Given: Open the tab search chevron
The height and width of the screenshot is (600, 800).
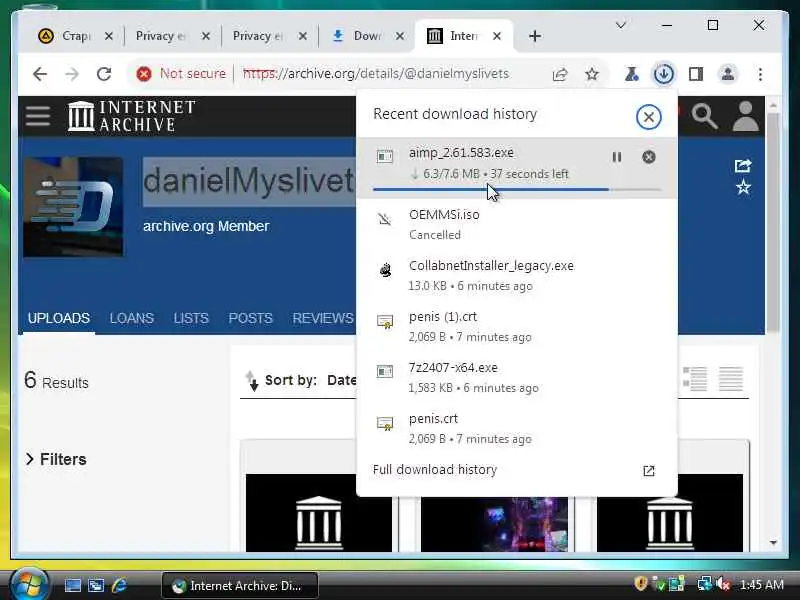Looking at the screenshot, I should (621, 25).
